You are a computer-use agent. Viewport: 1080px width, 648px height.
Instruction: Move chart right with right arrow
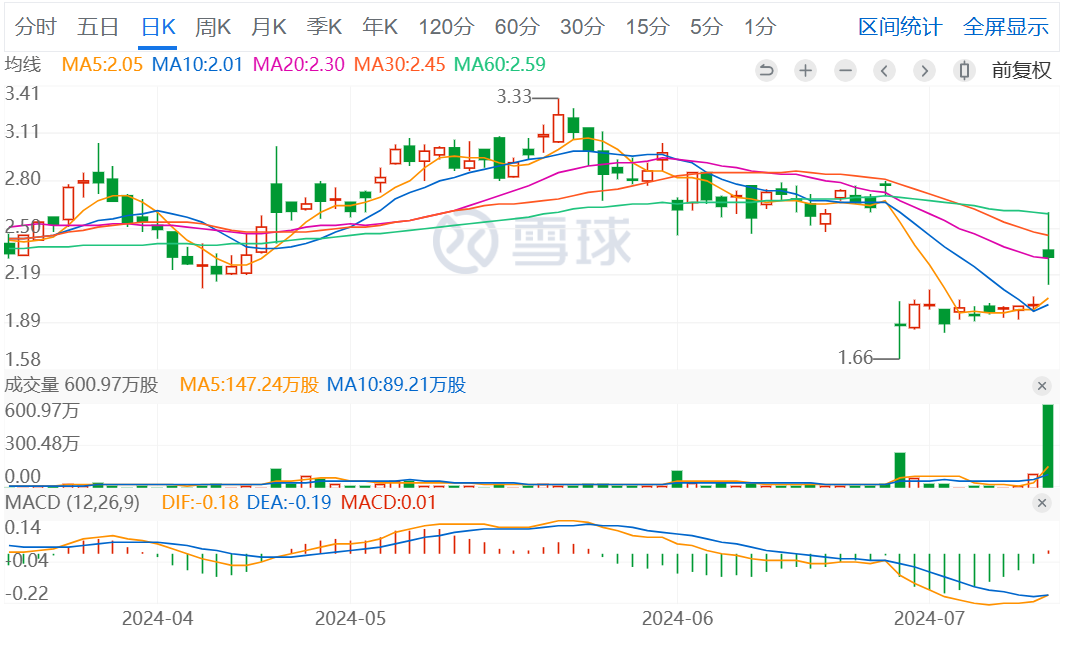click(924, 70)
